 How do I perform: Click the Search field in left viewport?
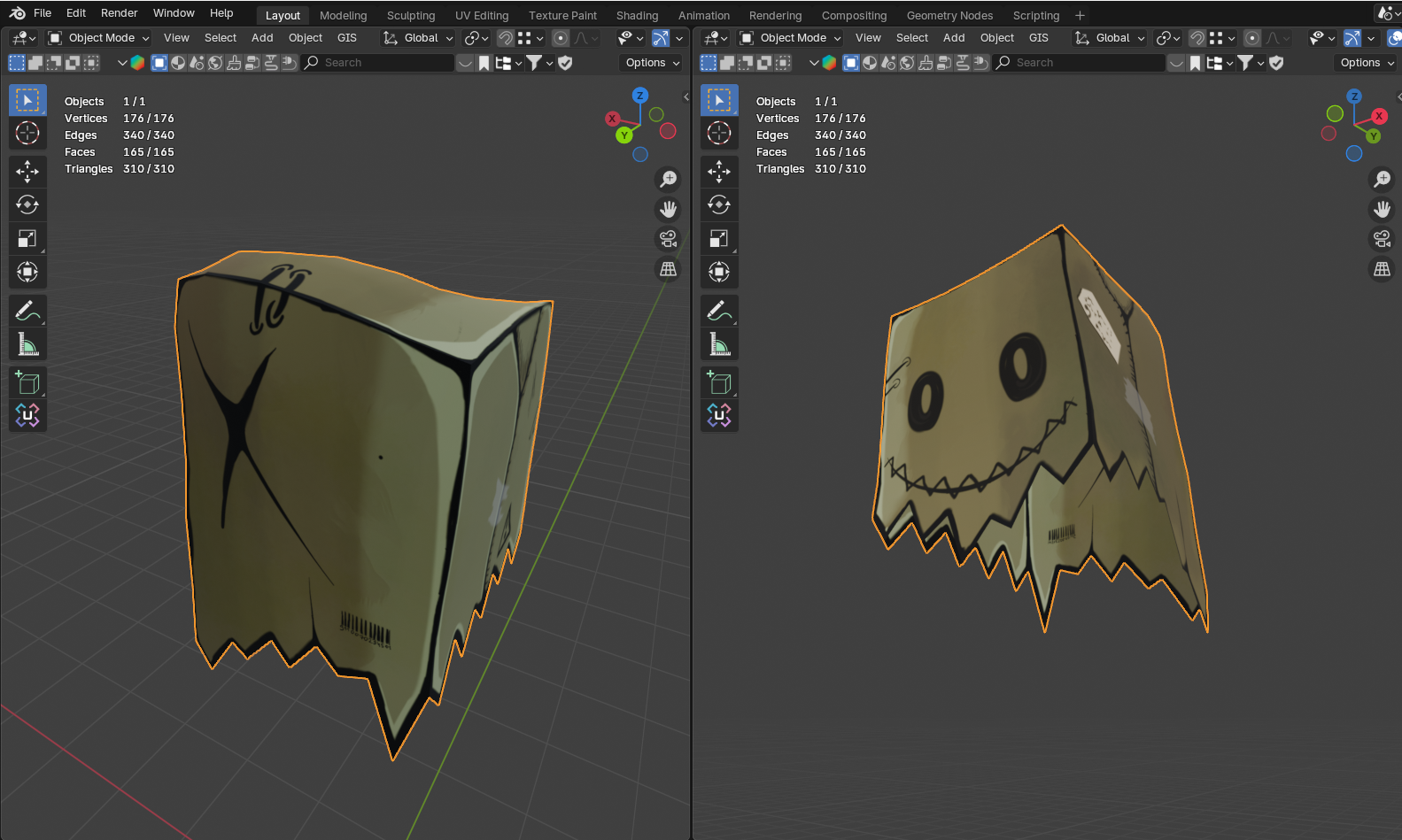[377, 63]
